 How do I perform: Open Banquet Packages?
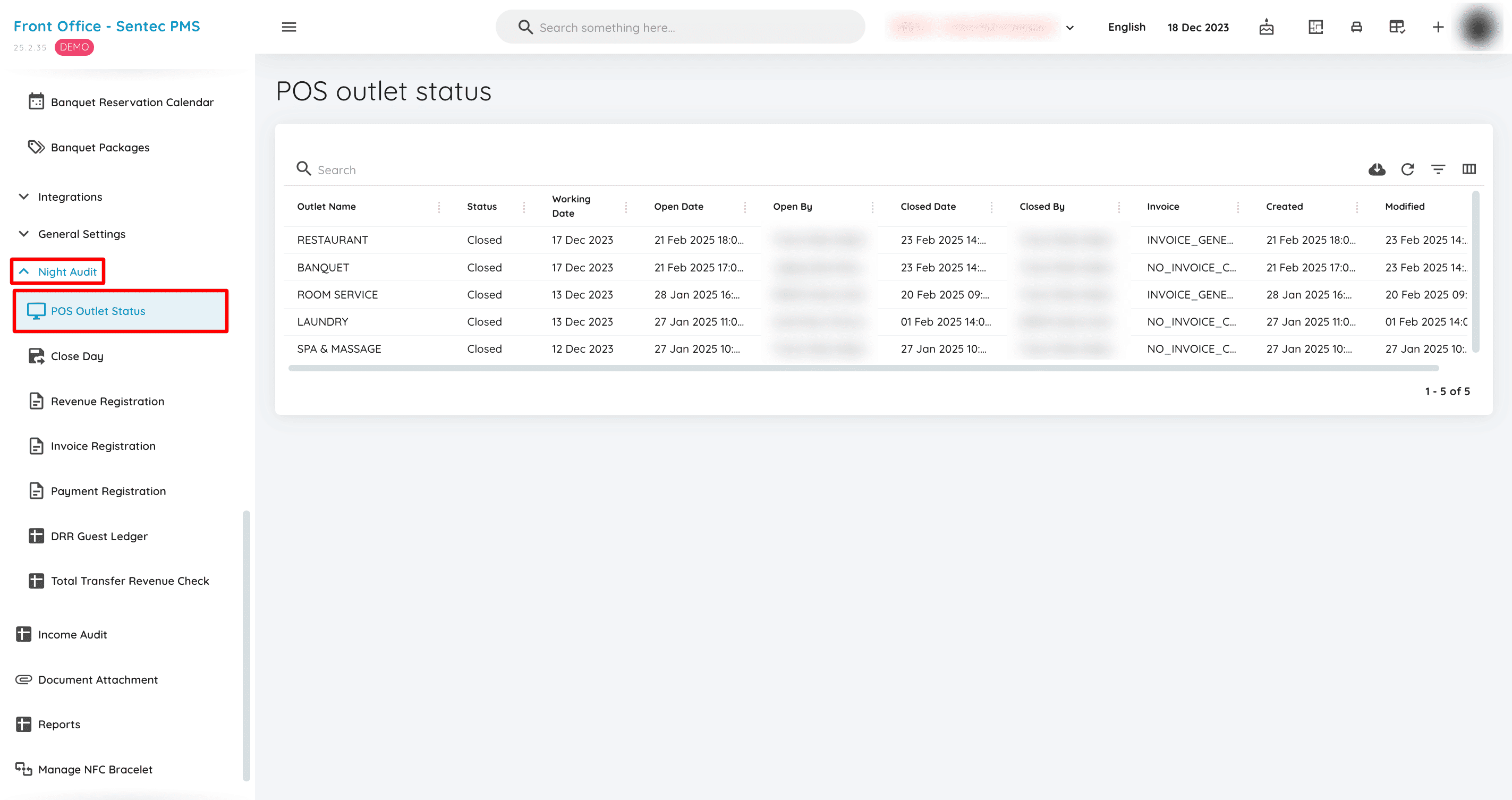(x=89, y=147)
